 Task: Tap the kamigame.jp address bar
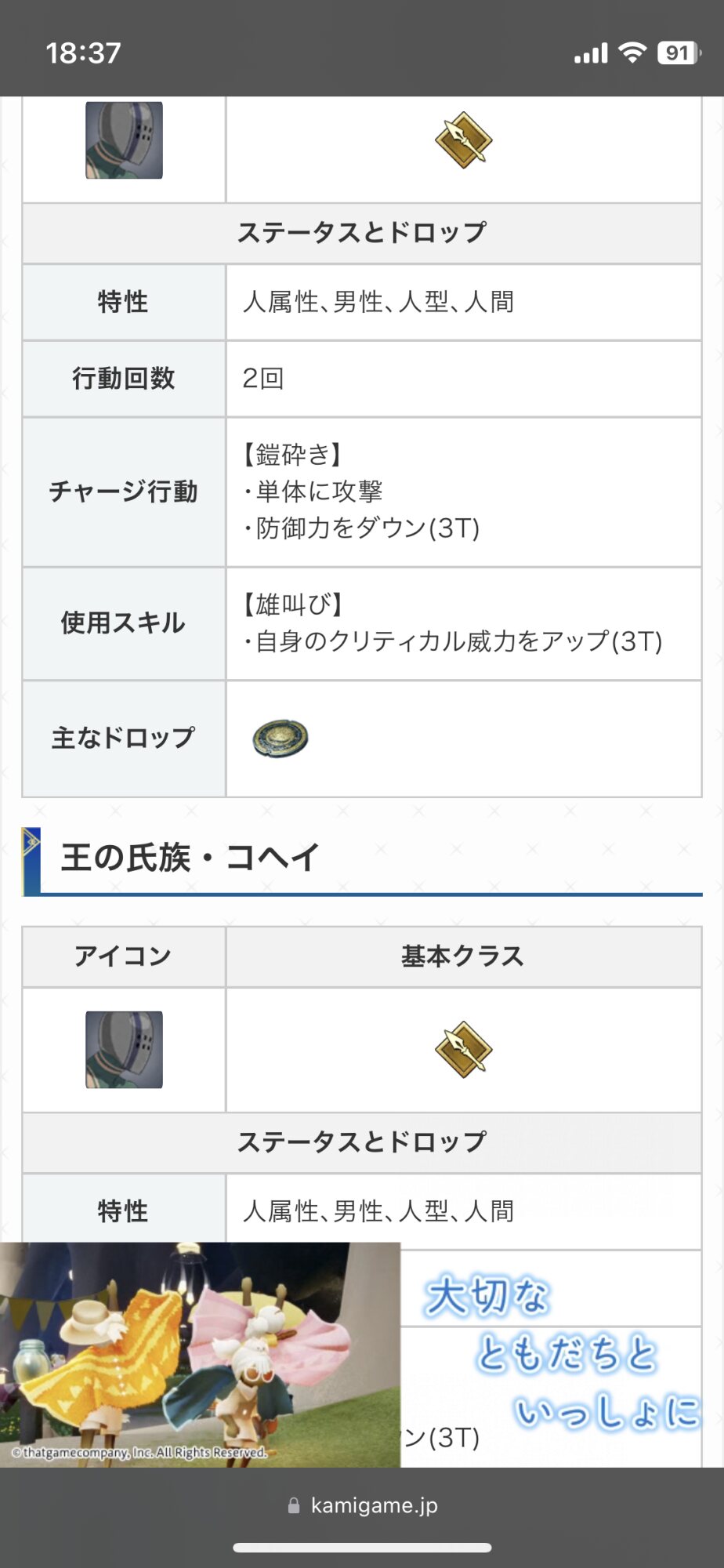pyautogui.click(x=374, y=1505)
